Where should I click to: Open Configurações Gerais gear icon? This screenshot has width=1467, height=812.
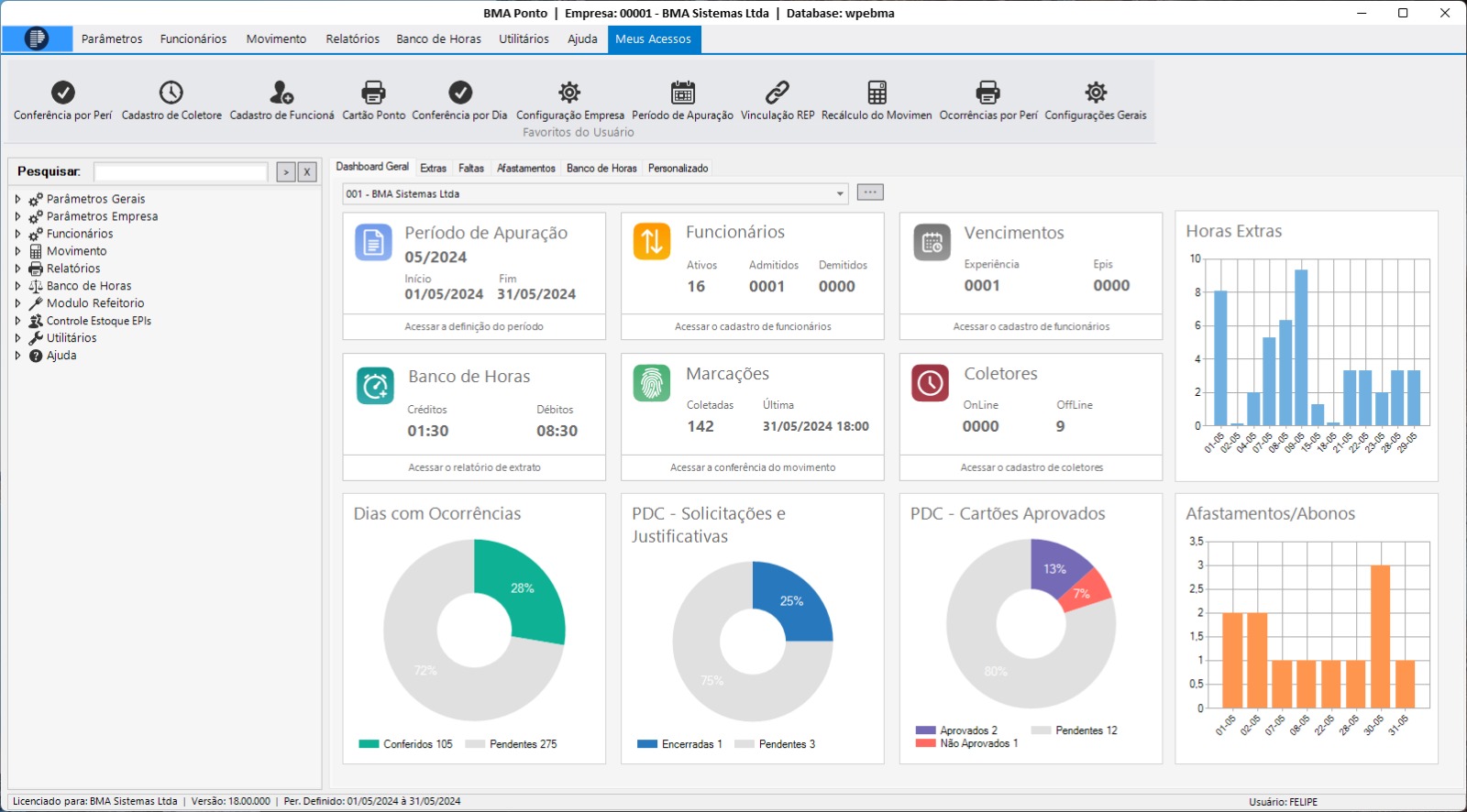pyautogui.click(x=1096, y=93)
